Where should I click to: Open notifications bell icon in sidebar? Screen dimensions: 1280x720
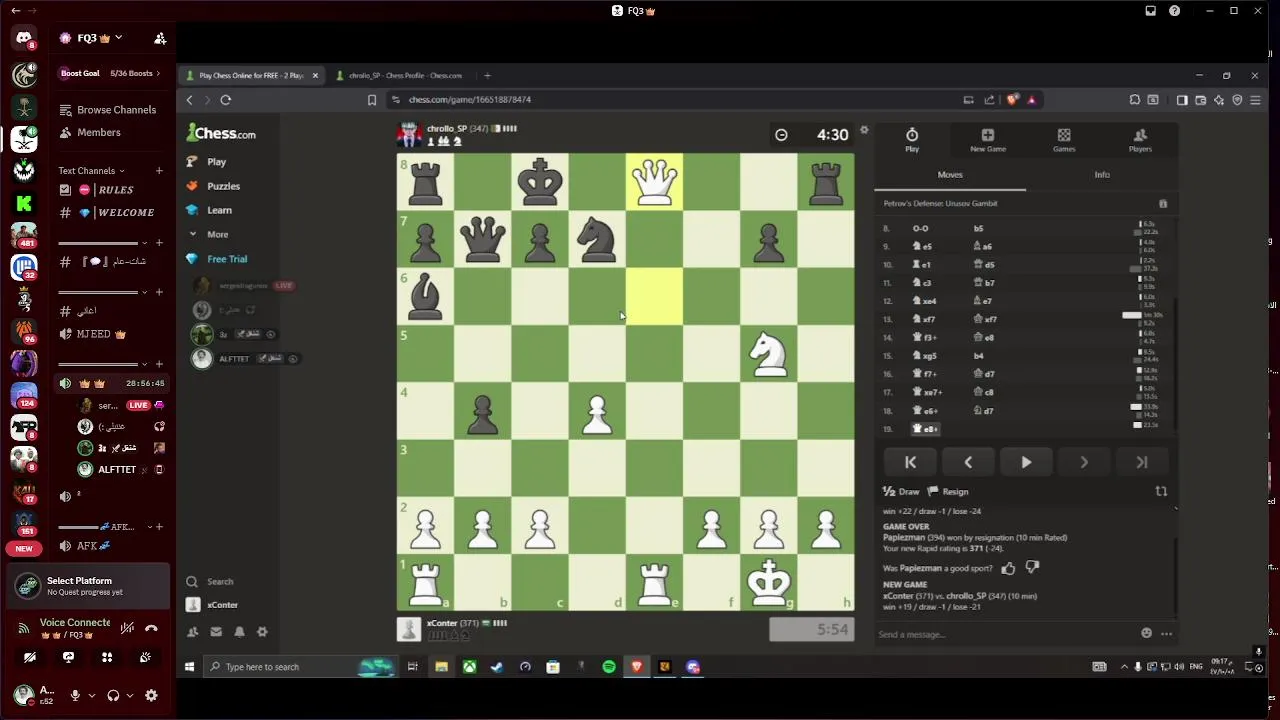(x=239, y=632)
